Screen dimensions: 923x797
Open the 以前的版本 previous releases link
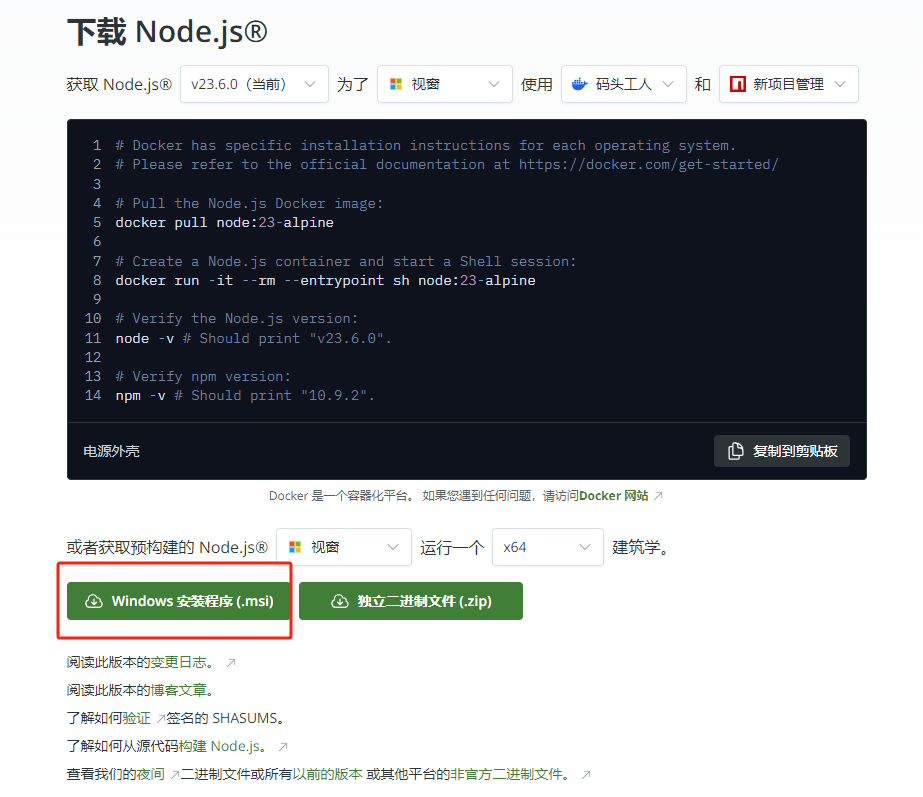327,774
